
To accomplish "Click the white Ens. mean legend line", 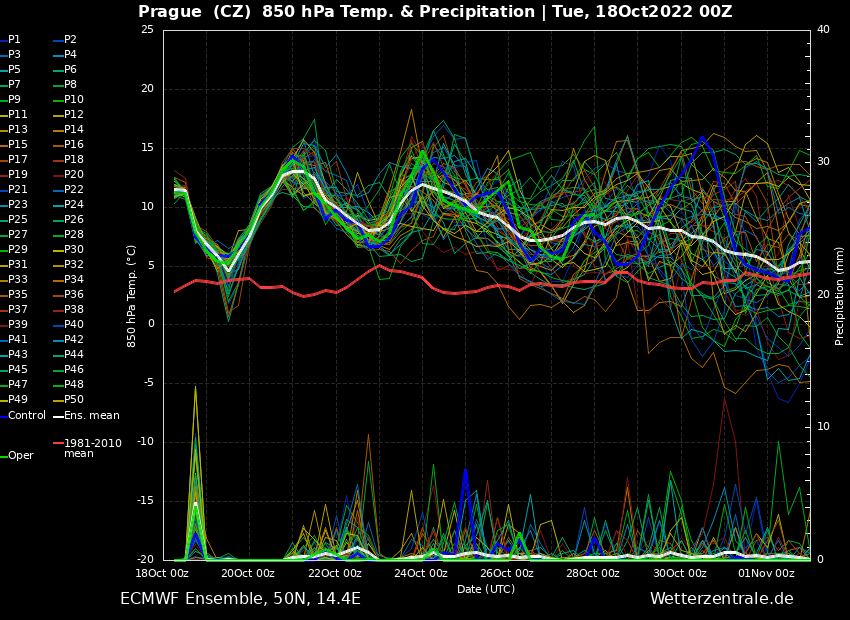I will click(x=58, y=417).
